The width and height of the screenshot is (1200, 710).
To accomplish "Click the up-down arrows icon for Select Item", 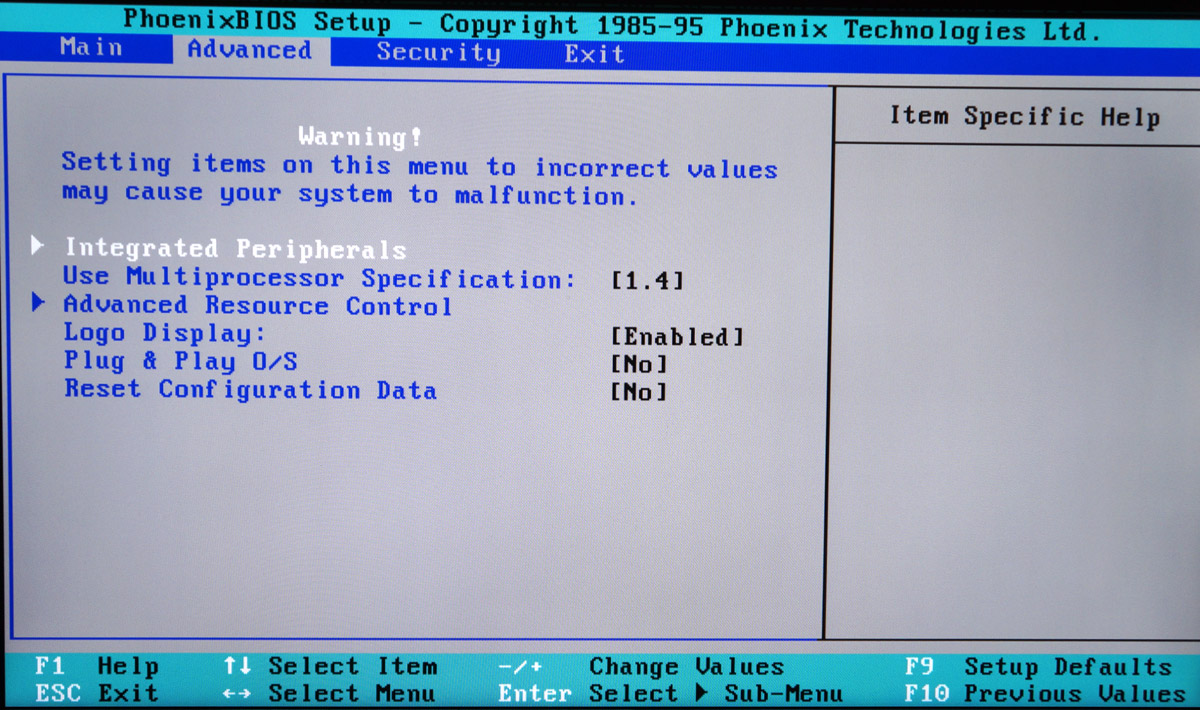I will click(237, 667).
